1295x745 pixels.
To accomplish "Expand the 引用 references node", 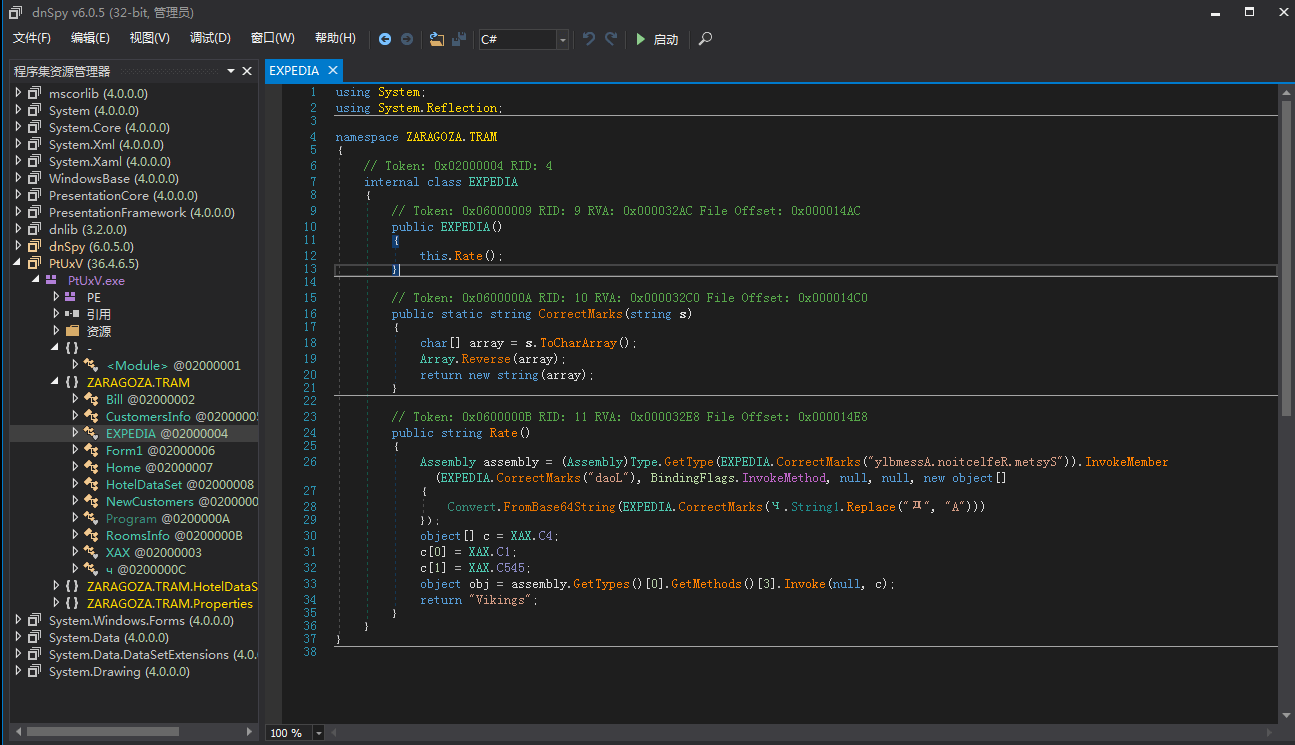I will [56, 314].
